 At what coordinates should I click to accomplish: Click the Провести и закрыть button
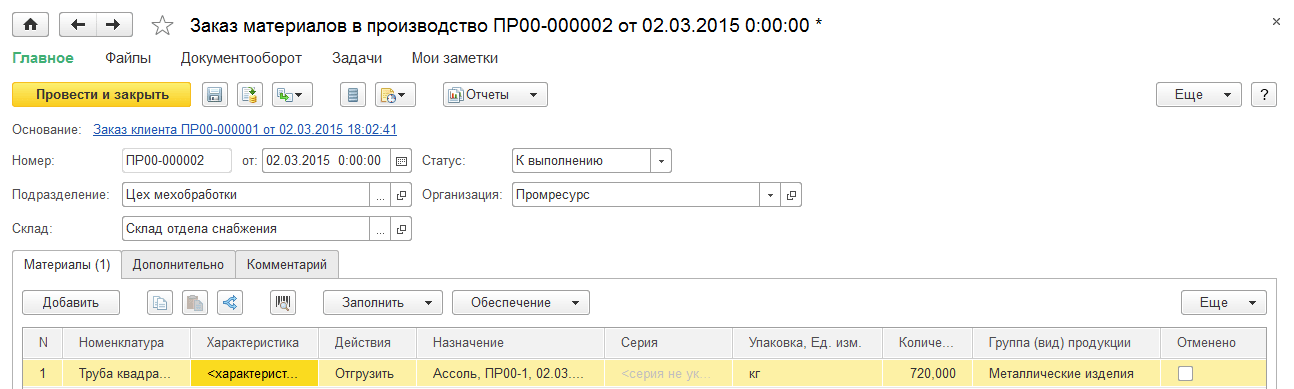coord(101,95)
